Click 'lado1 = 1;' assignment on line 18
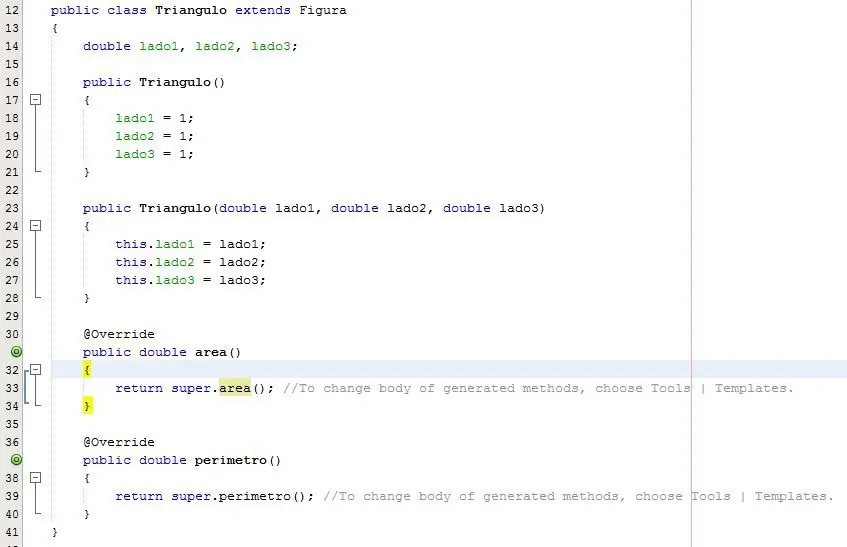This screenshot has height=547, width=847. pos(154,118)
